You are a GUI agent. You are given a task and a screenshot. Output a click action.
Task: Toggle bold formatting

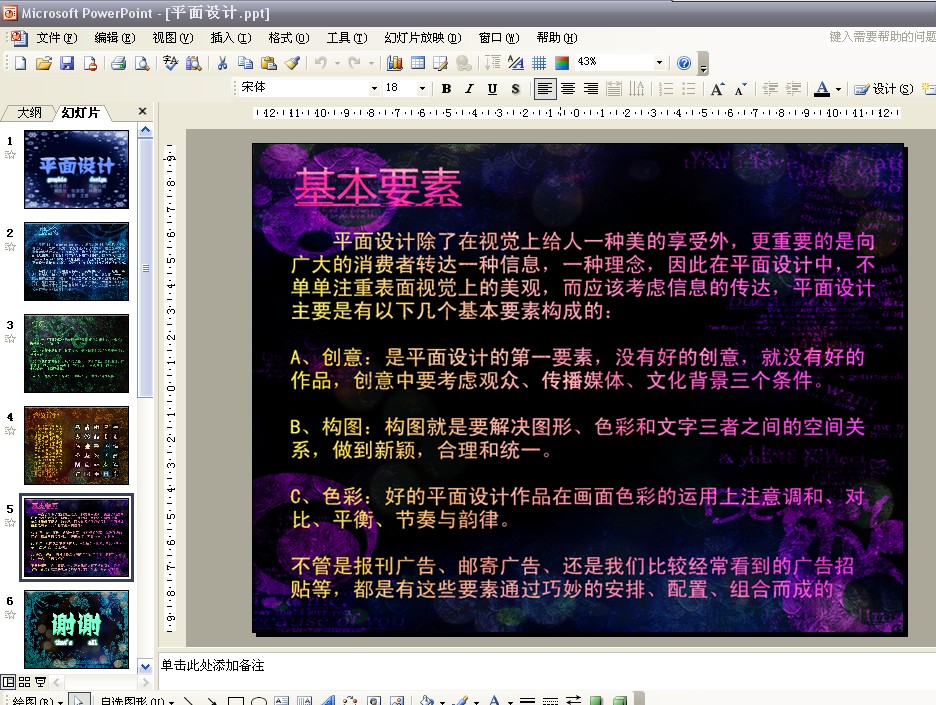pyautogui.click(x=446, y=89)
